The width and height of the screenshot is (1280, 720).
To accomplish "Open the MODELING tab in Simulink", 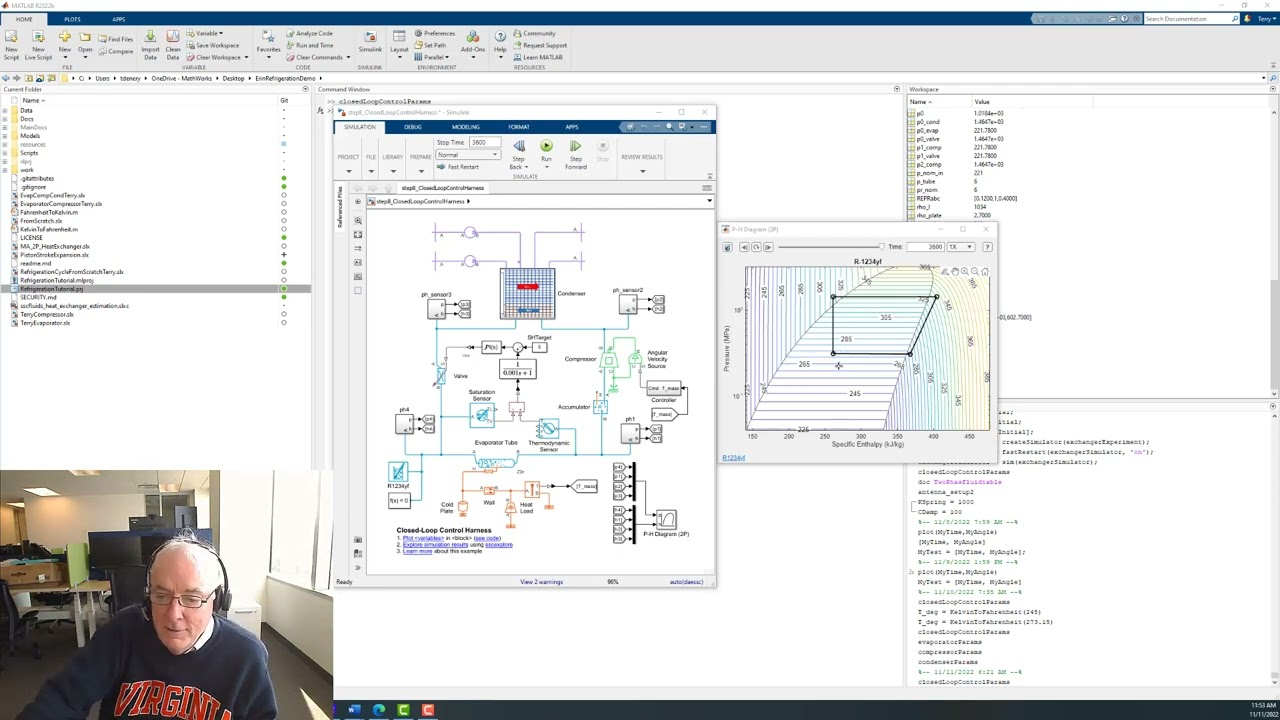I will point(466,127).
